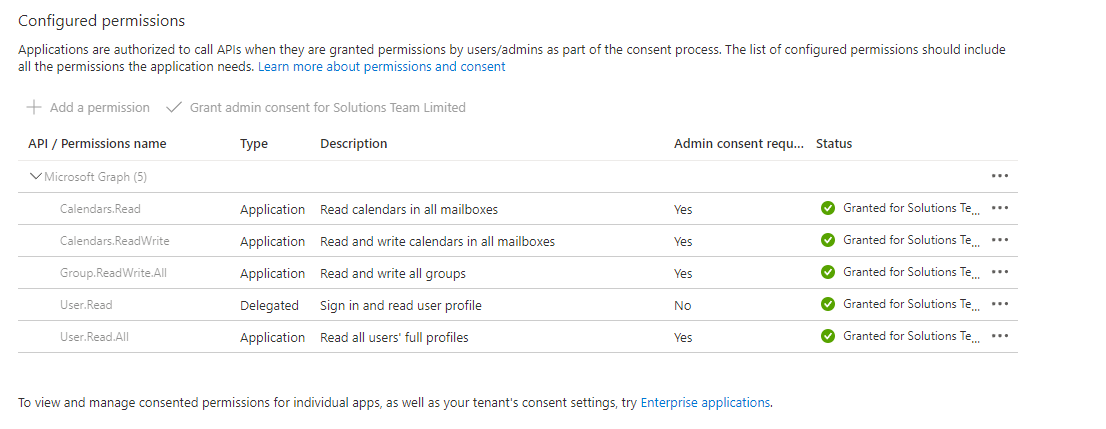Open the ellipsis menu for Calendars.Read row
This screenshot has height=429, width=1106.
coord(999,208)
